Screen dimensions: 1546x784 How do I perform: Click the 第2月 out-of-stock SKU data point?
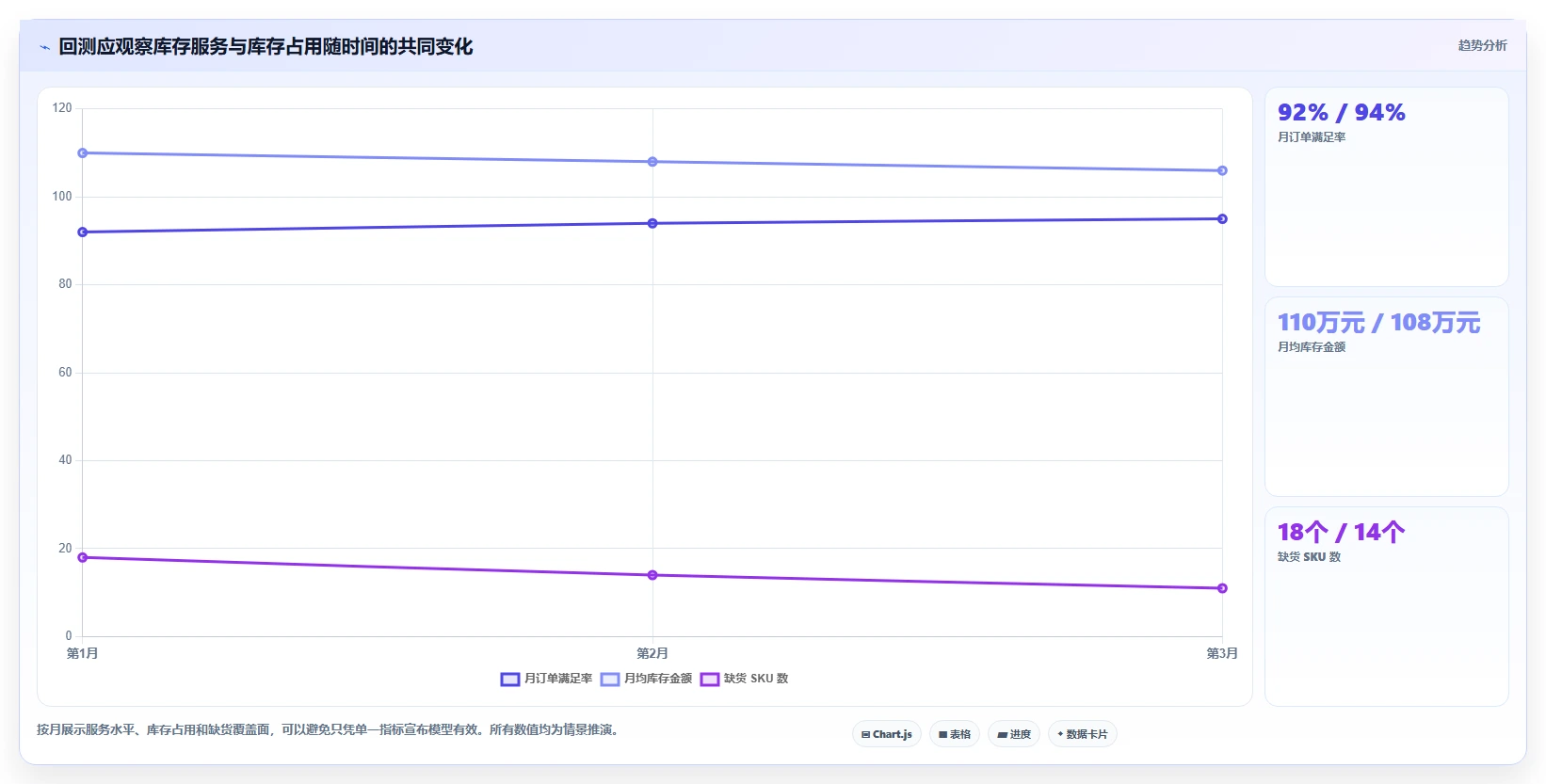coord(652,575)
